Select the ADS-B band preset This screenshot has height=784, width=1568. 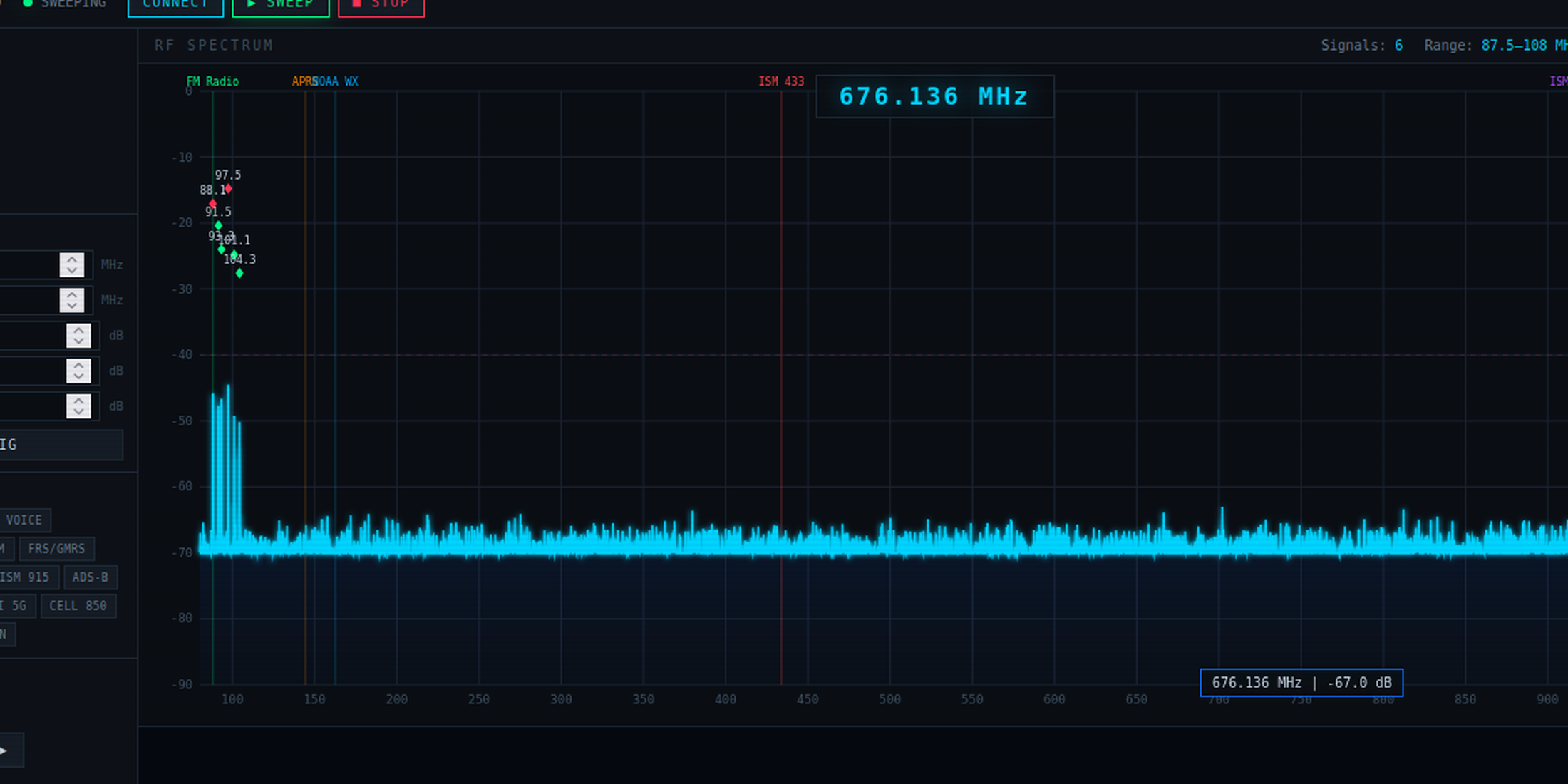tap(91, 577)
